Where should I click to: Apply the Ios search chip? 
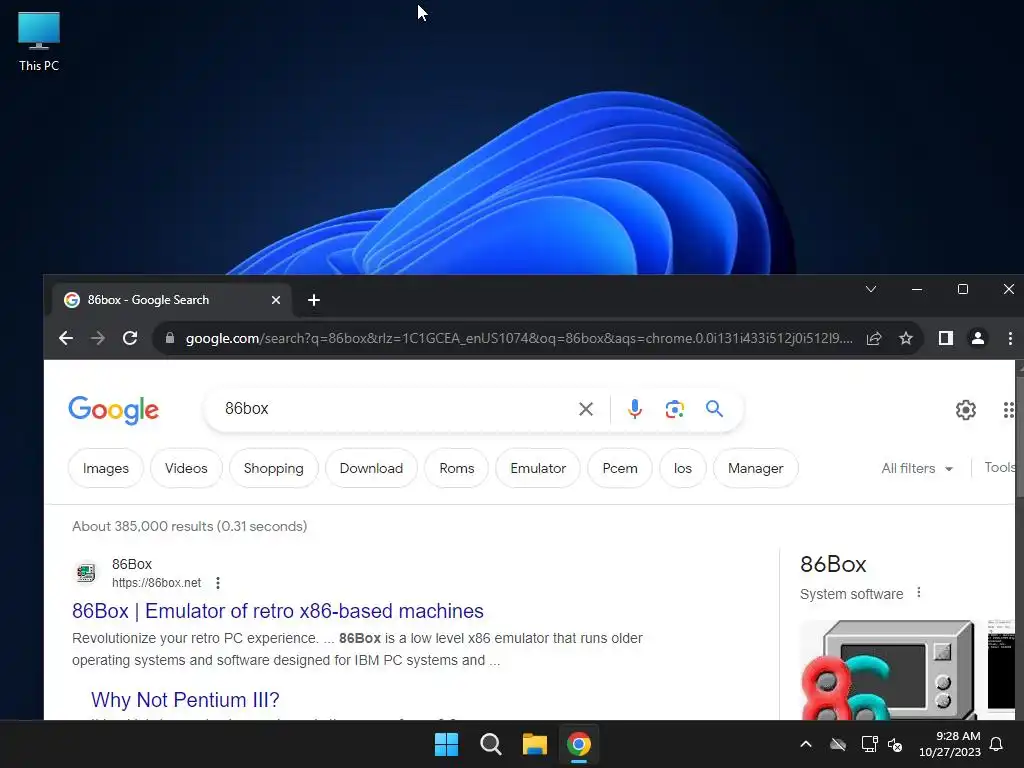(x=682, y=468)
